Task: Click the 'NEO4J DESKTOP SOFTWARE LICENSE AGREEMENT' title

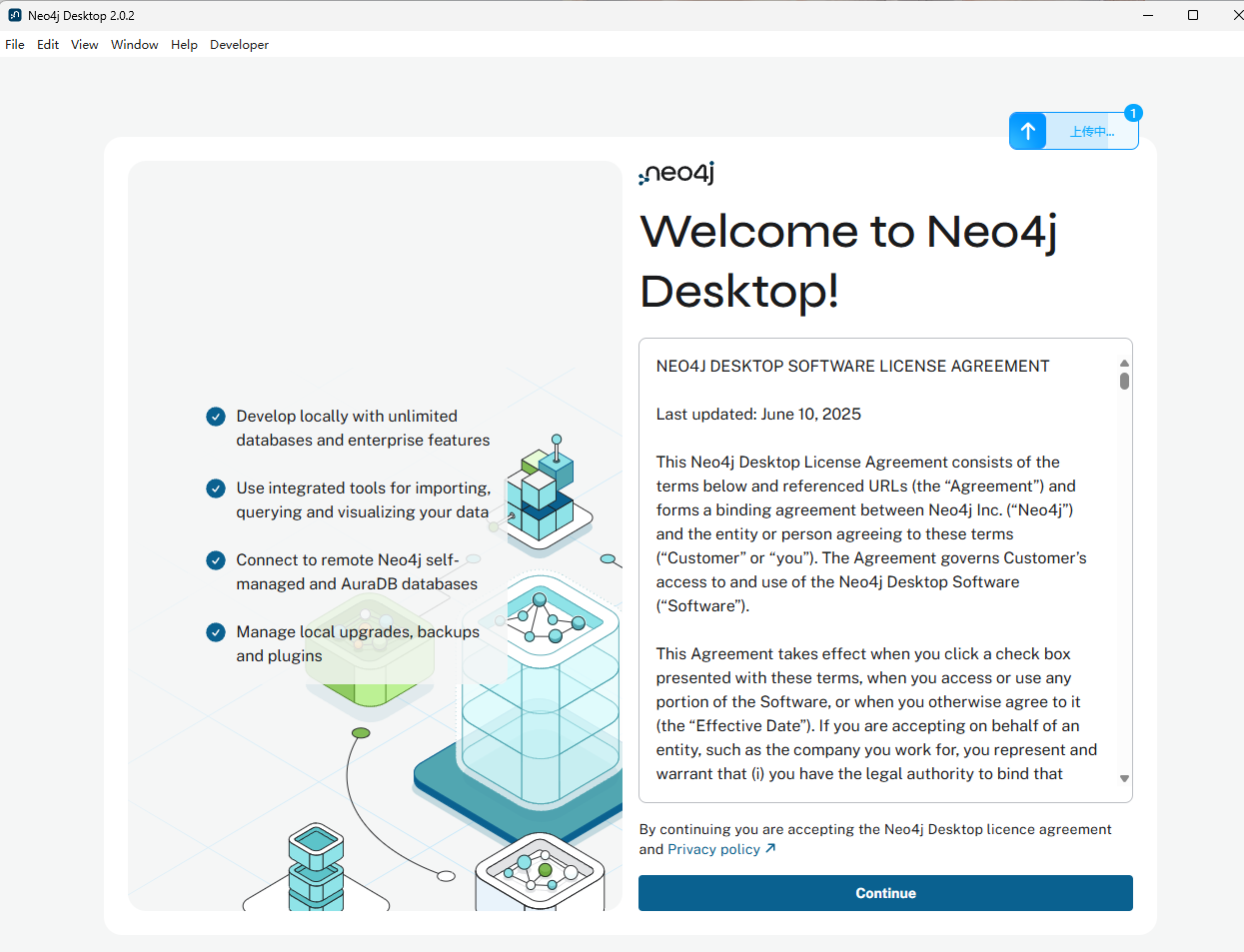Action: [x=852, y=367]
